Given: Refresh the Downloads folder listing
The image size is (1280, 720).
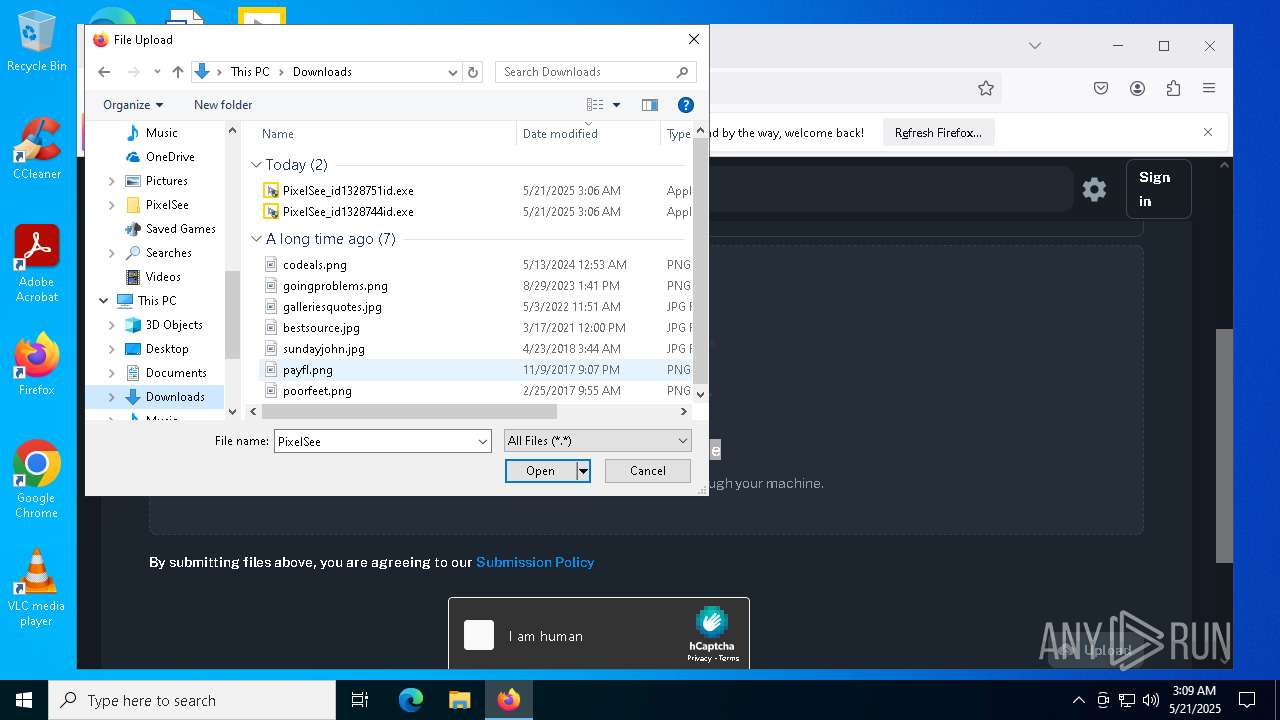Looking at the screenshot, I should [473, 72].
